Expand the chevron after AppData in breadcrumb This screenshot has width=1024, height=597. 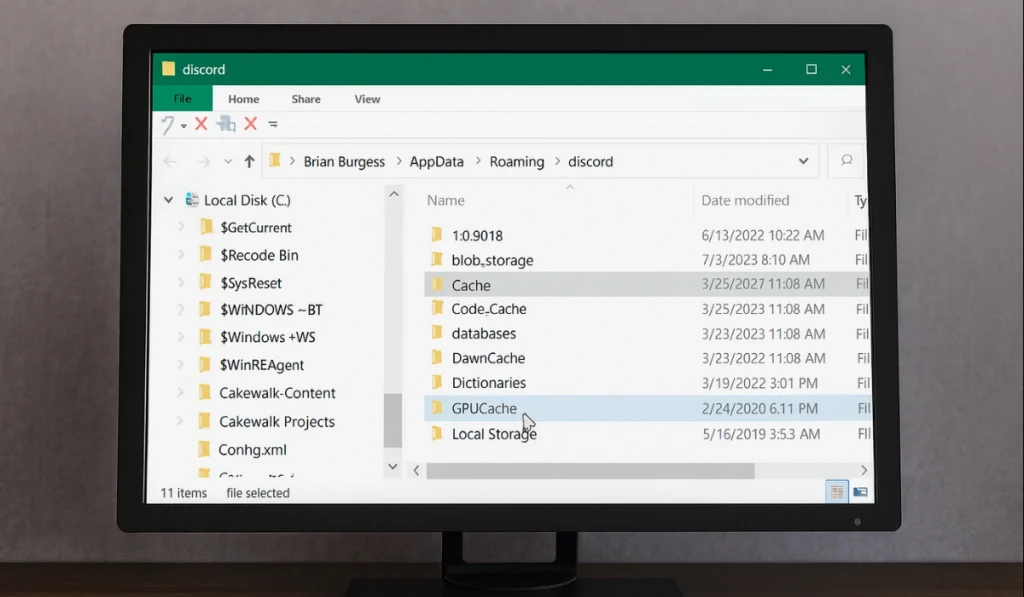(x=478, y=161)
